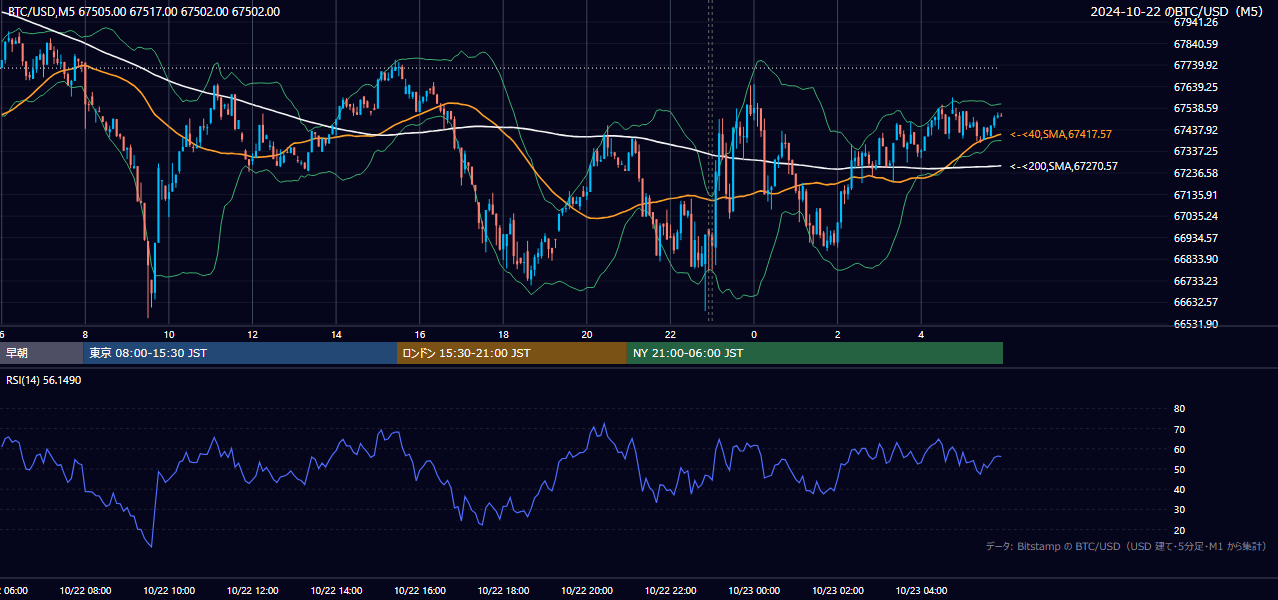Select the RSI scale value 40
1278x600 pixels.
(1179, 489)
